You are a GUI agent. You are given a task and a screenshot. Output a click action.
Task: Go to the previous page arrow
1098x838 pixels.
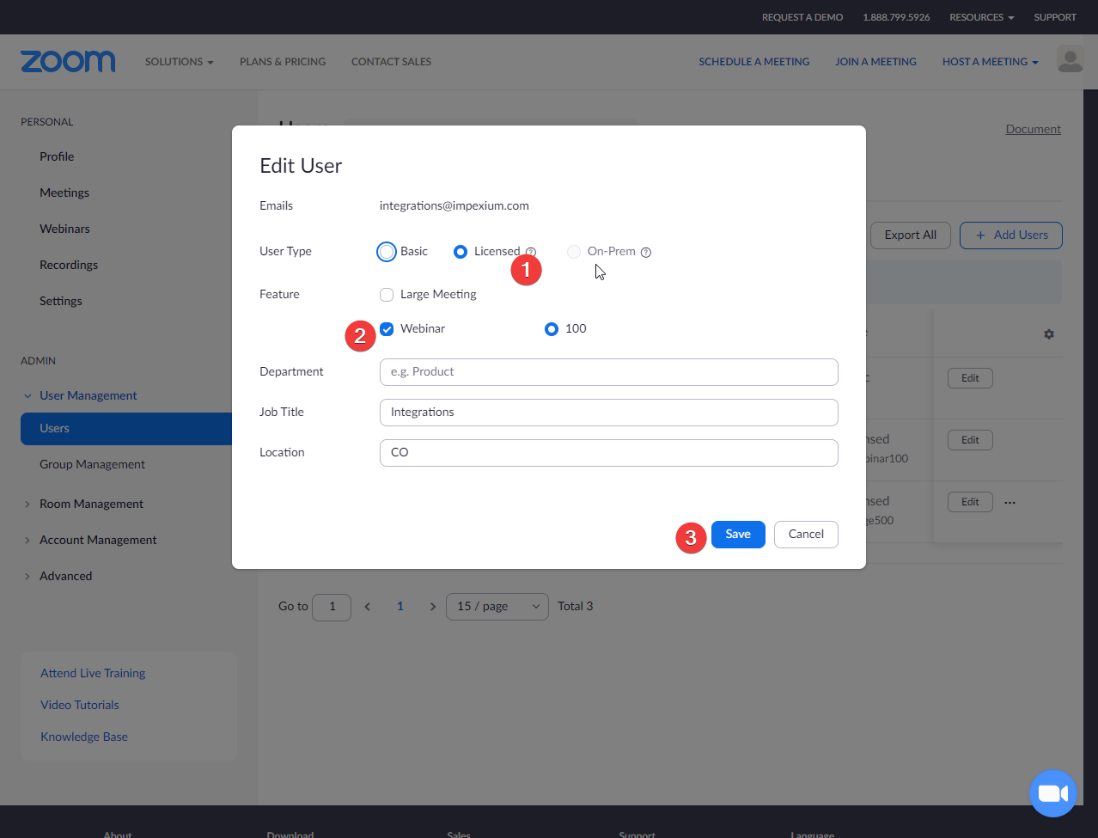[x=367, y=606]
